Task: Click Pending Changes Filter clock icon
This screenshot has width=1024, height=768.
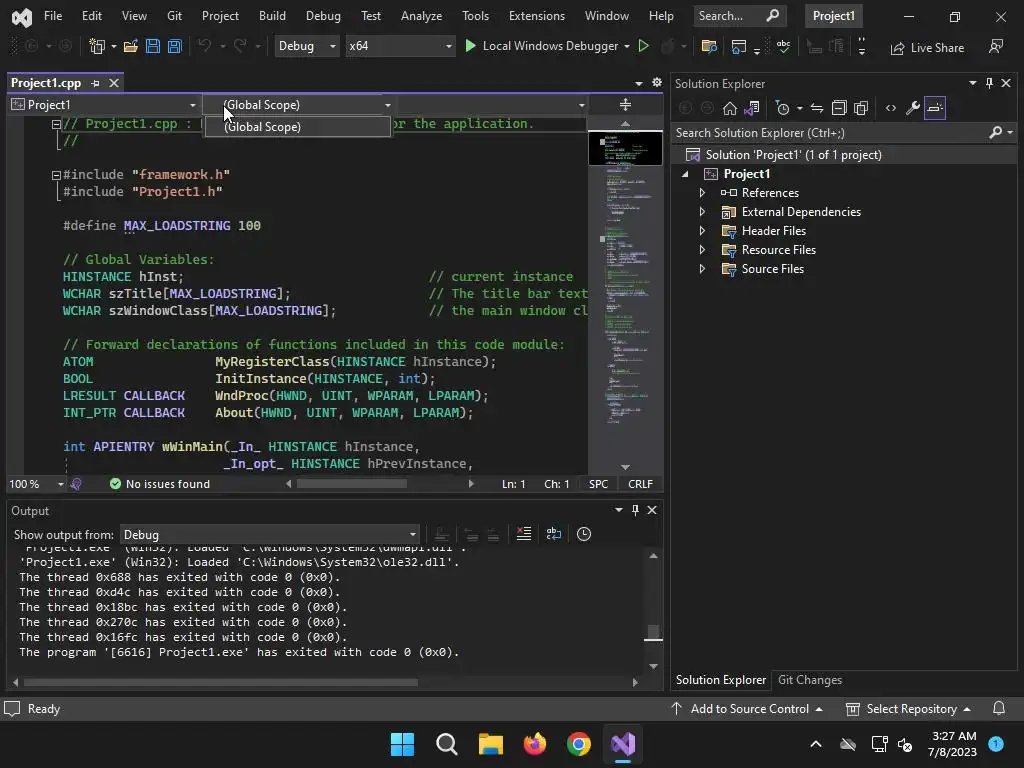Action: [x=782, y=108]
